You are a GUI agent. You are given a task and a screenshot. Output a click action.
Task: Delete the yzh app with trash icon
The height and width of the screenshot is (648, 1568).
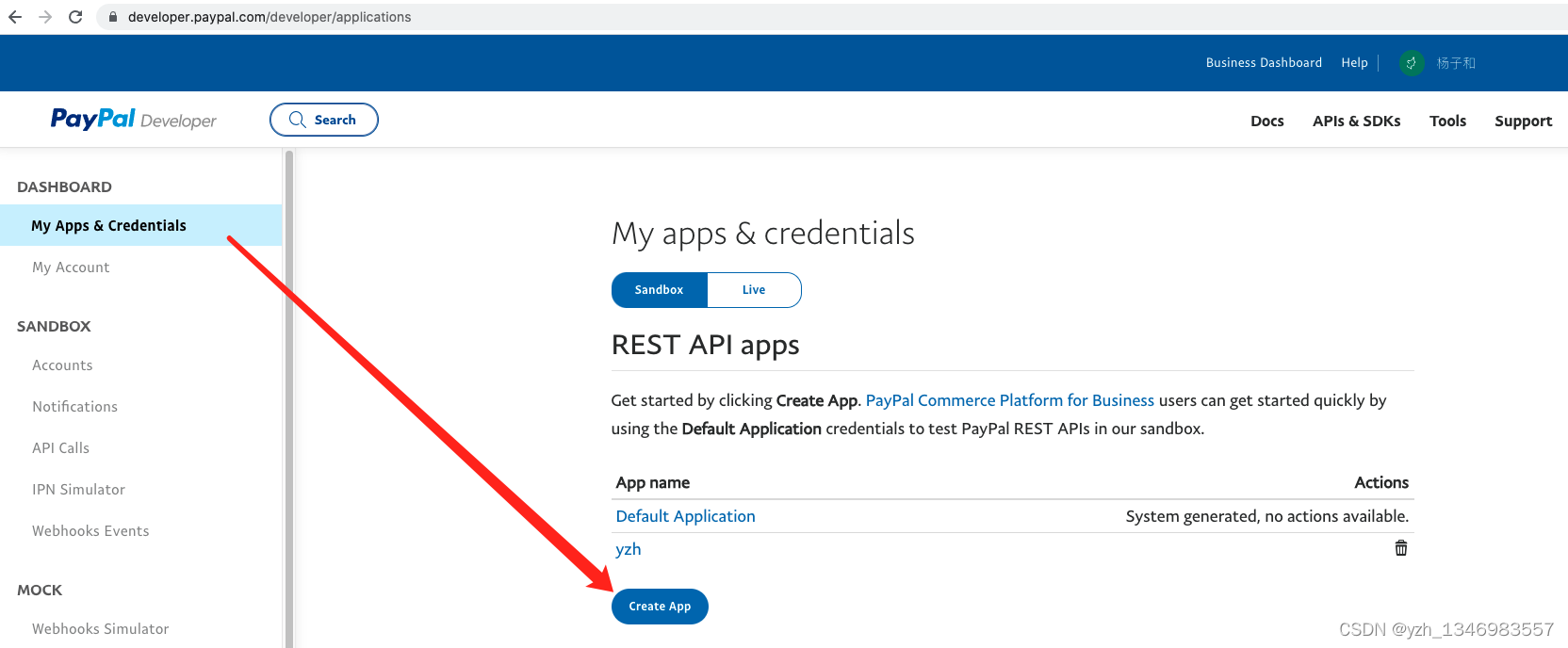coord(1401,548)
